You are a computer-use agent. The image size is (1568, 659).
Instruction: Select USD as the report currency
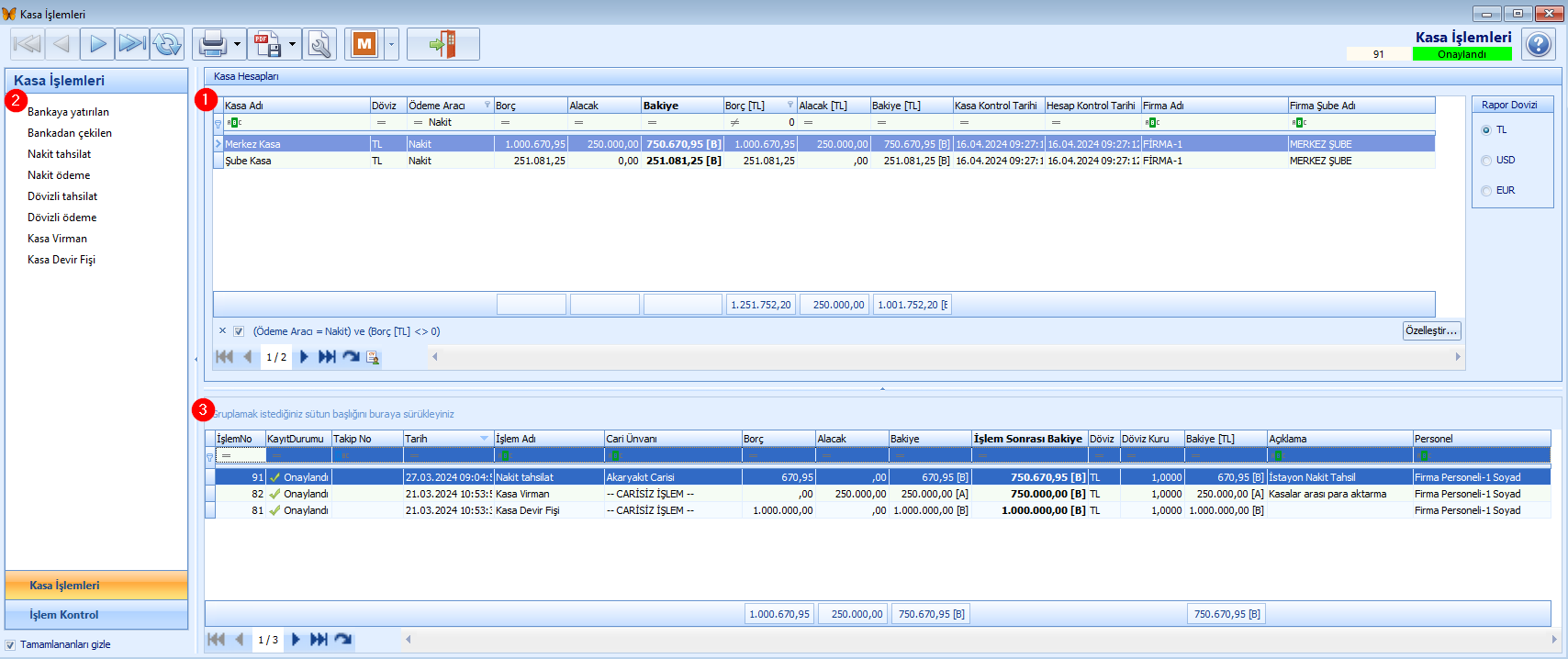pos(1486,161)
